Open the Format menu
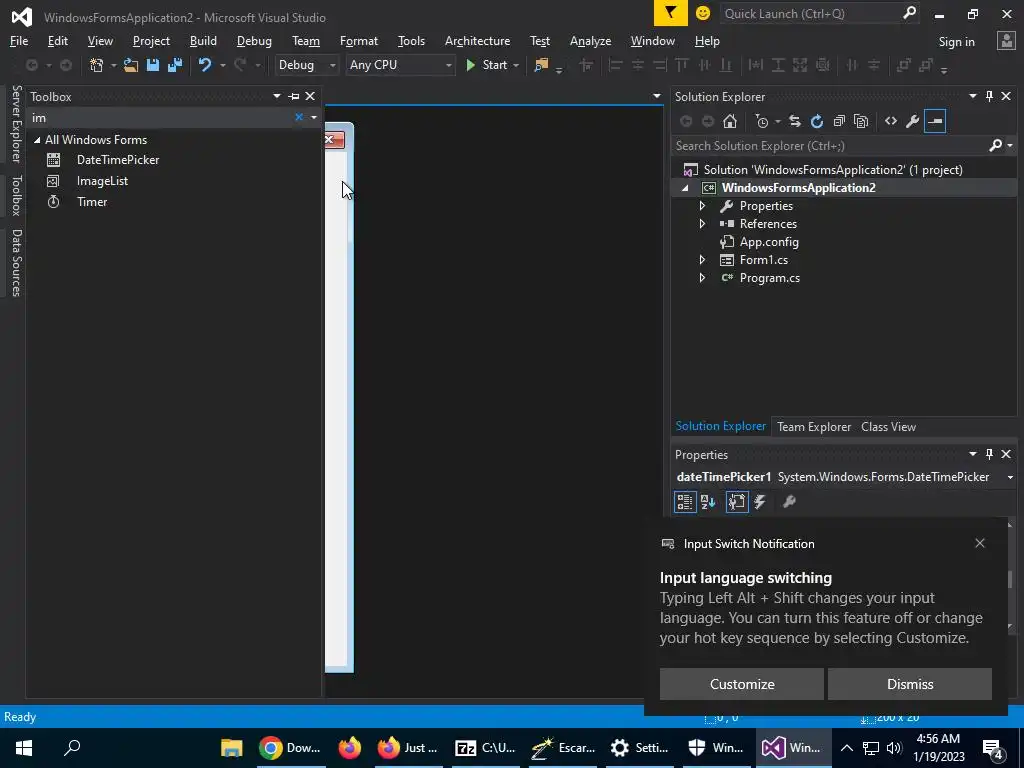The width and height of the screenshot is (1024, 768). click(x=359, y=41)
